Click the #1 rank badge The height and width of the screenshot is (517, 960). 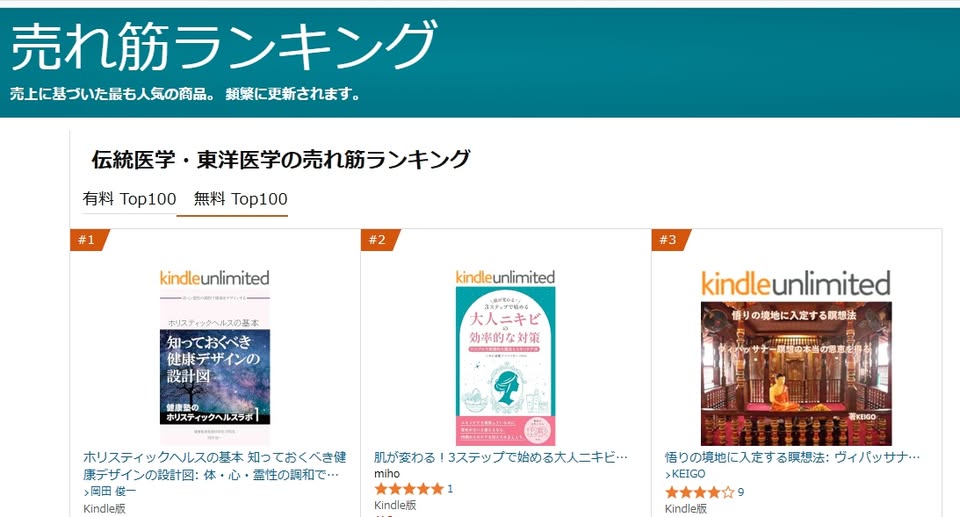click(x=89, y=240)
